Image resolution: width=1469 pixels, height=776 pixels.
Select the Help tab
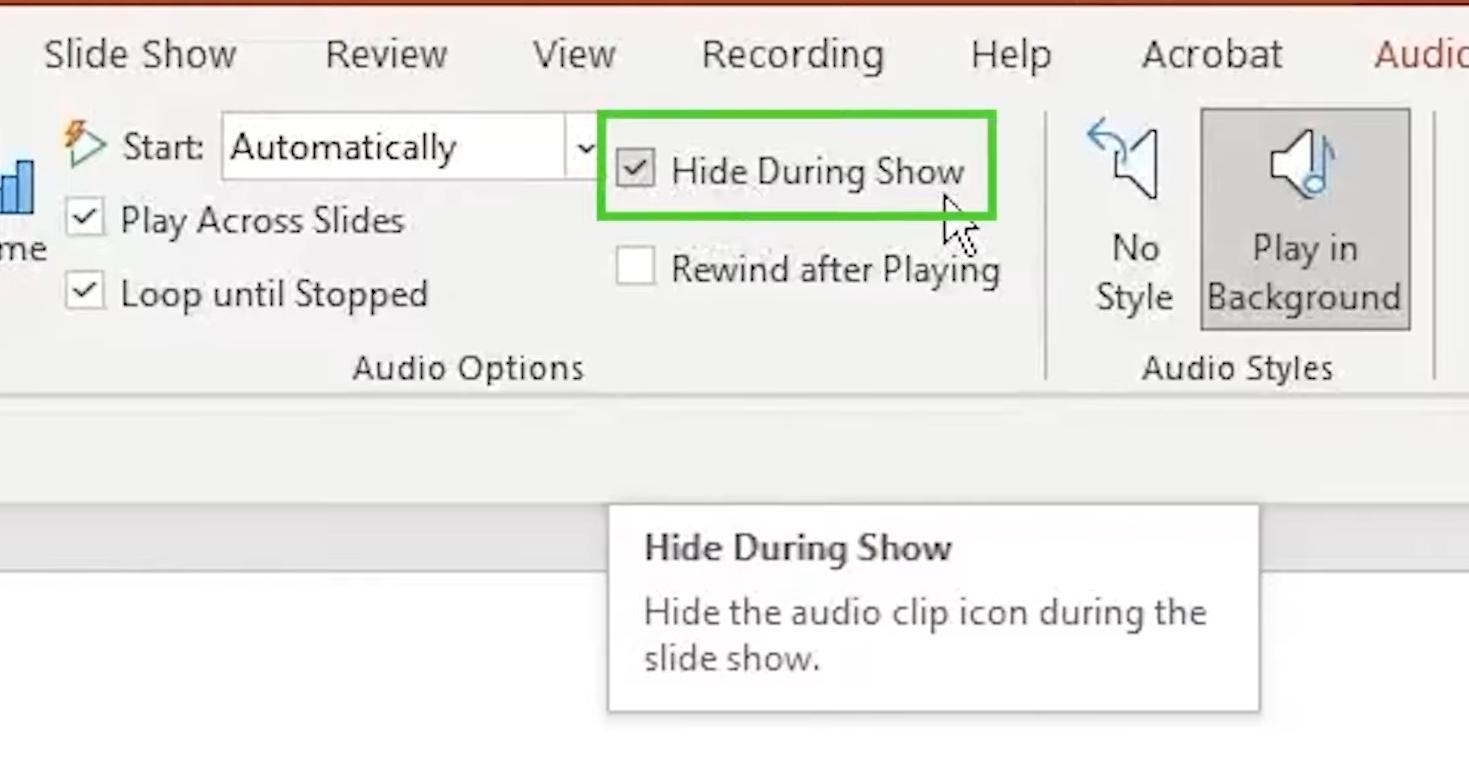pos(1010,54)
